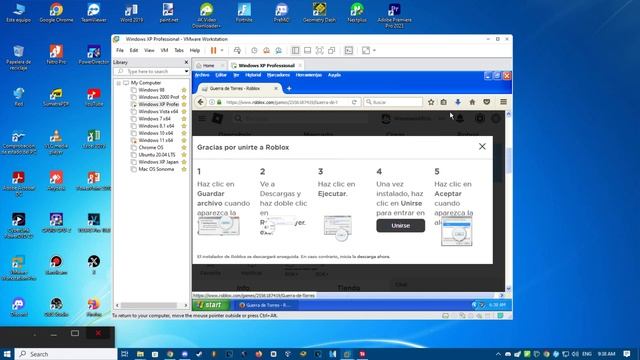Close the Gracias por unirte a Roblox dialog

tap(482, 147)
